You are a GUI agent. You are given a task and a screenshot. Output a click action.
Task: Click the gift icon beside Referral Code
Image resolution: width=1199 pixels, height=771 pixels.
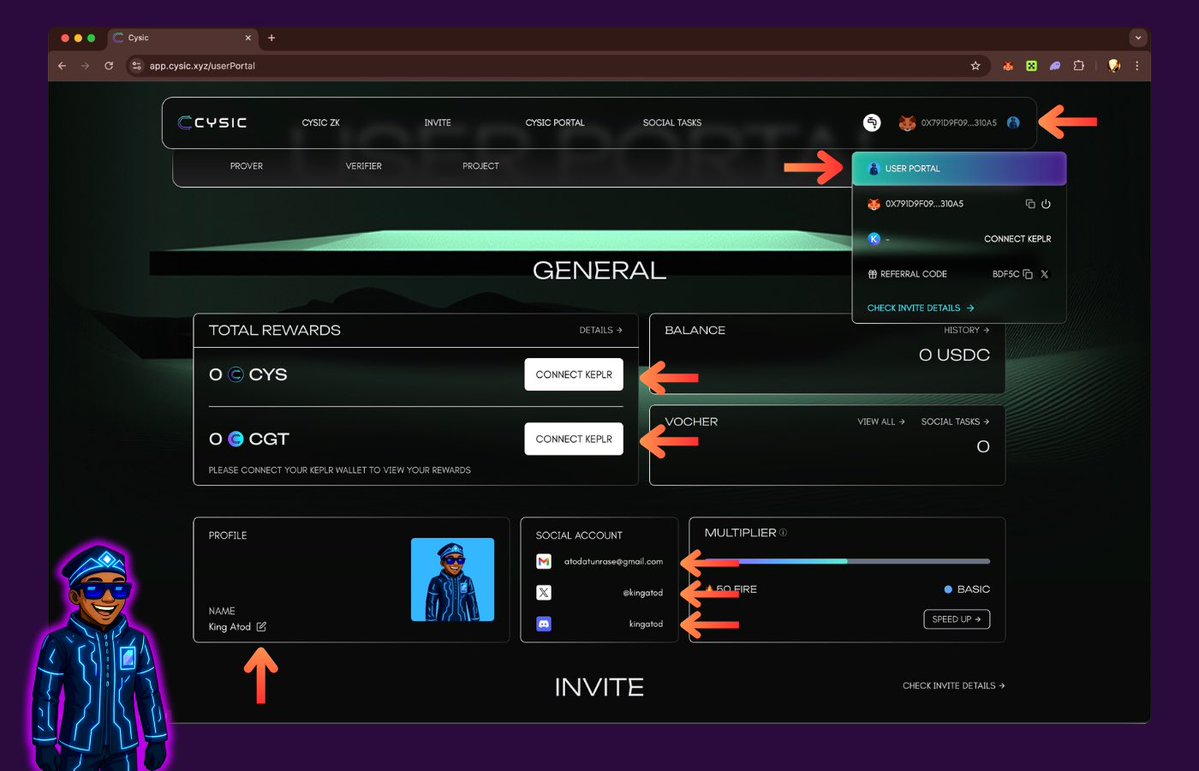872,274
